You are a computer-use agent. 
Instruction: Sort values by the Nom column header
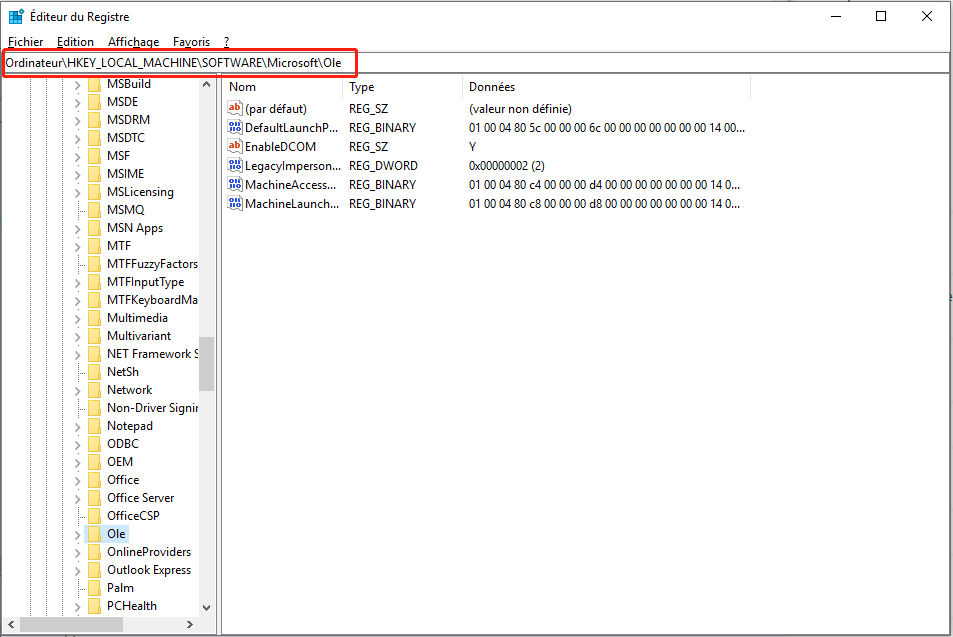coord(280,88)
